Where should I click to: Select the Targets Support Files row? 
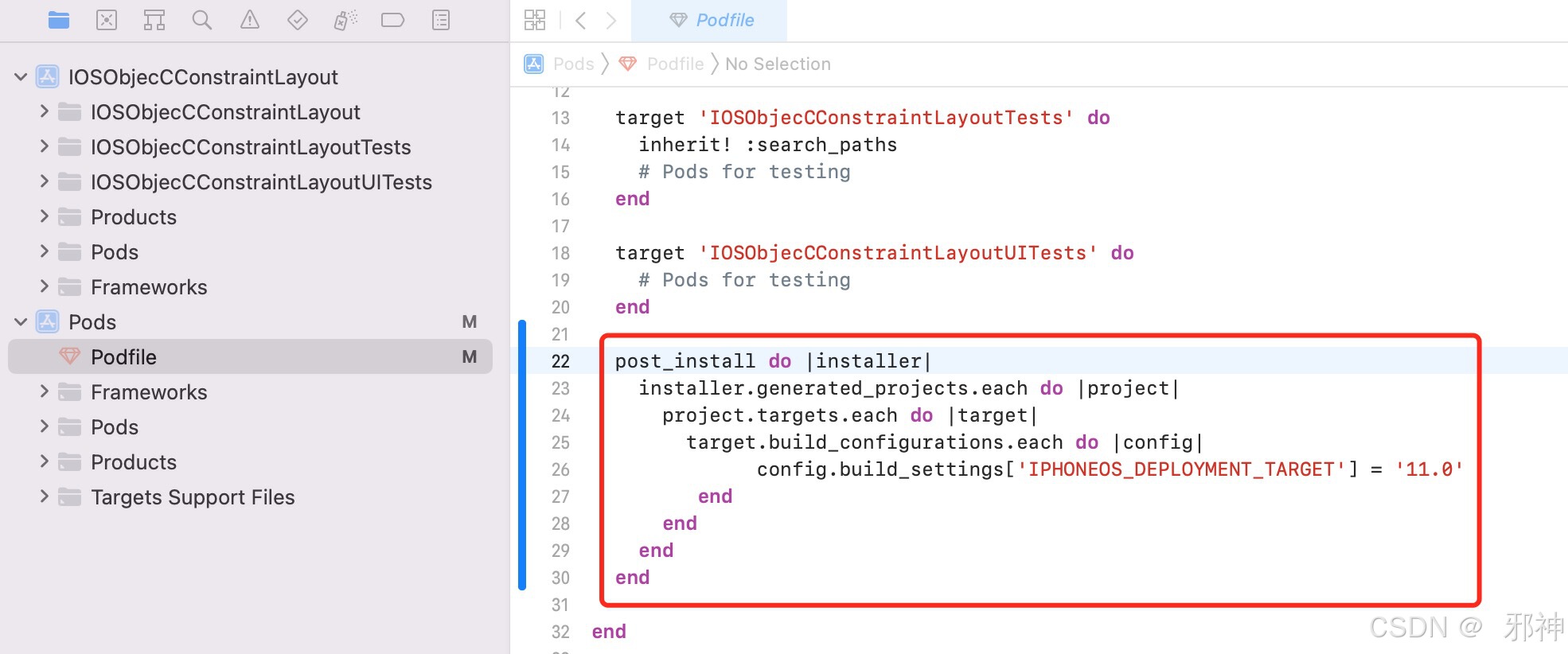pyautogui.click(x=250, y=497)
